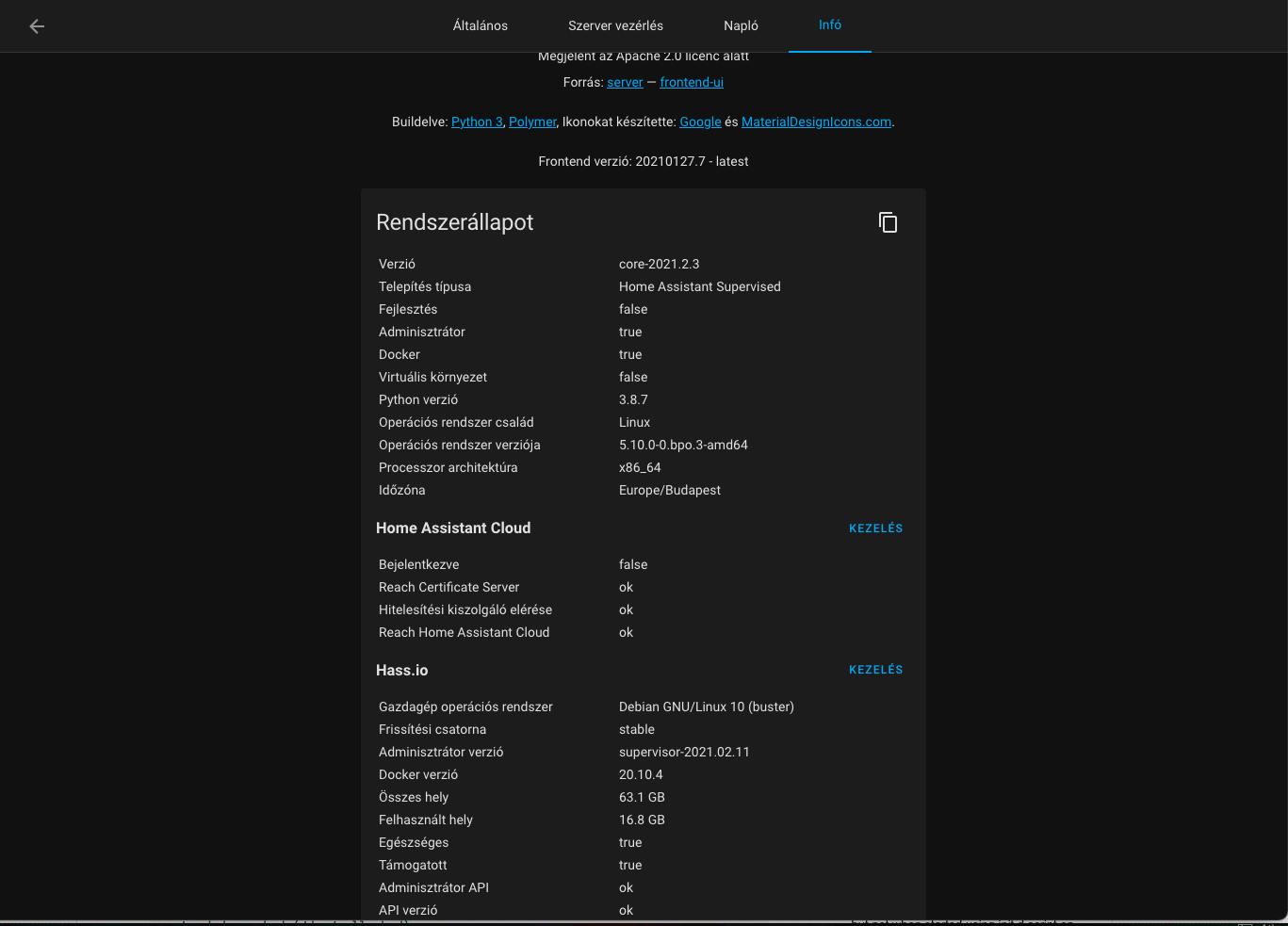
Task: Click the Bejelentkezve label
Action: coord(418,564)
